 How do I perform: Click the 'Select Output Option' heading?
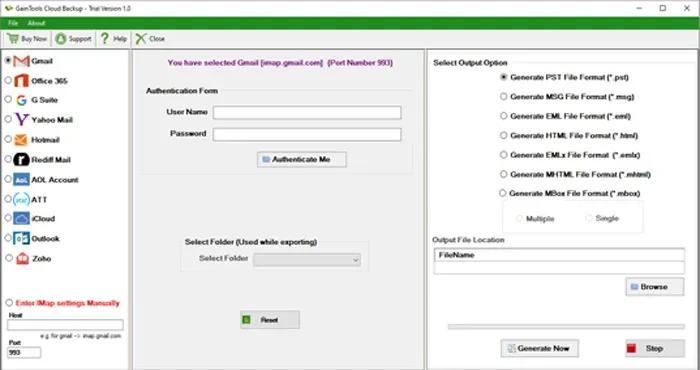(470, 63)
